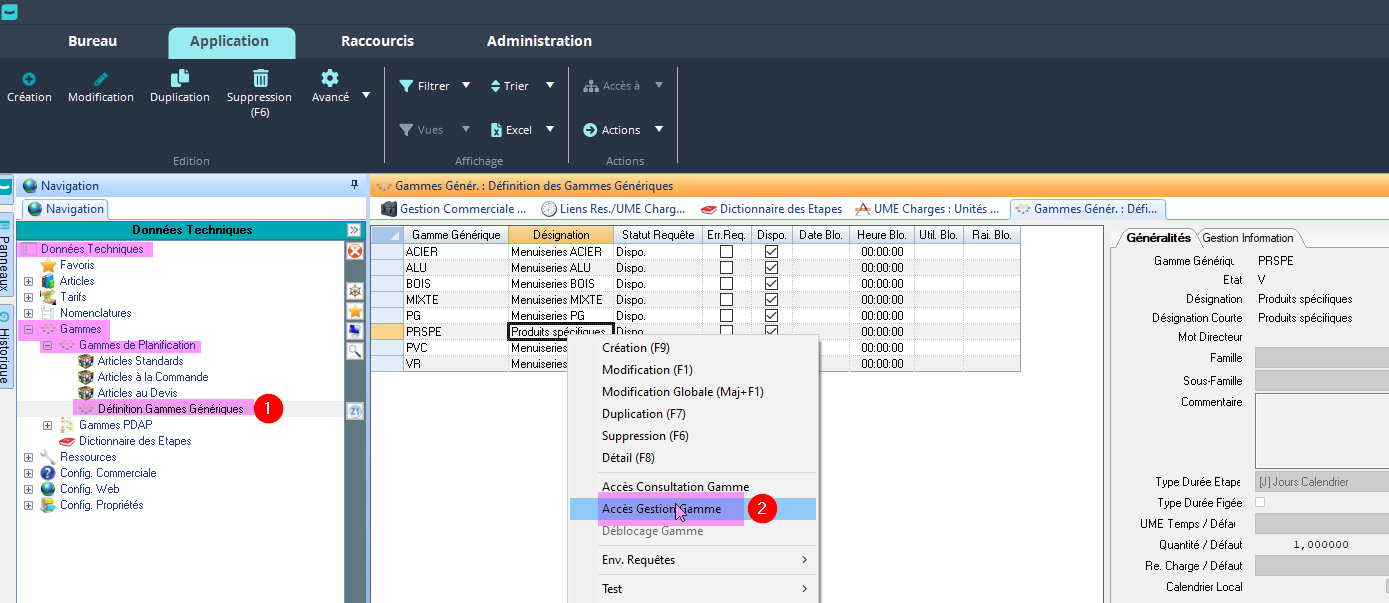Select Accès Gestion Gamme in context menu

pos(661,509)
